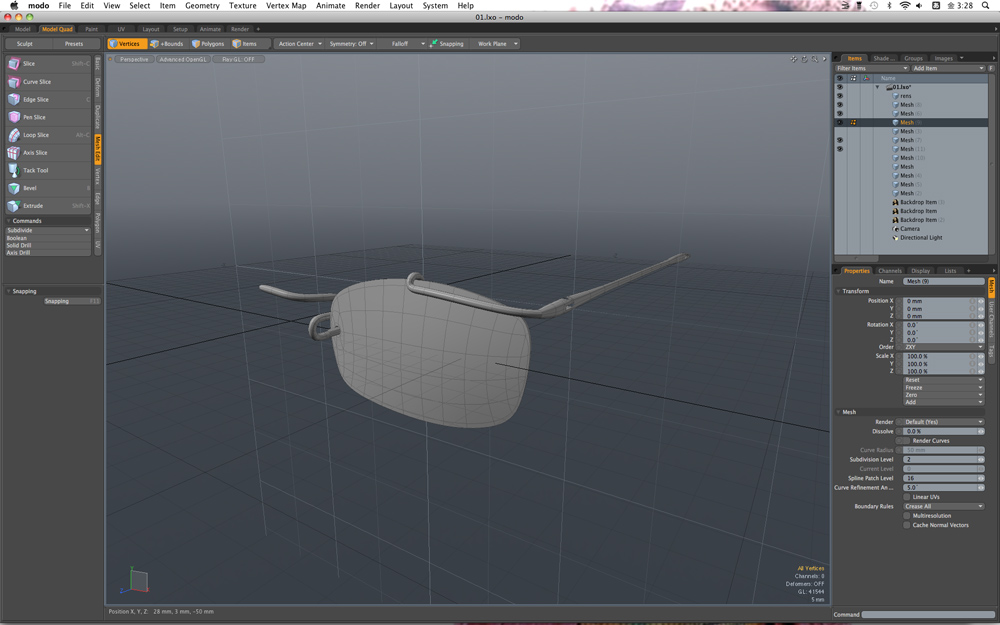1000x625 pixels.
Task: Click the Sculpt button
Action: click(25, 44)
